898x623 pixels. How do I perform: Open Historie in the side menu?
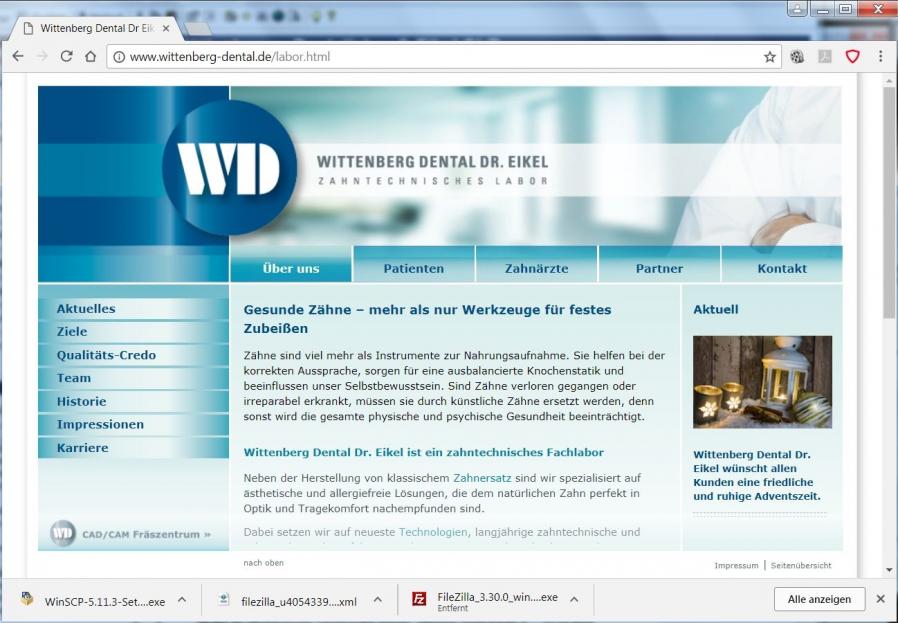pos(133,401)
